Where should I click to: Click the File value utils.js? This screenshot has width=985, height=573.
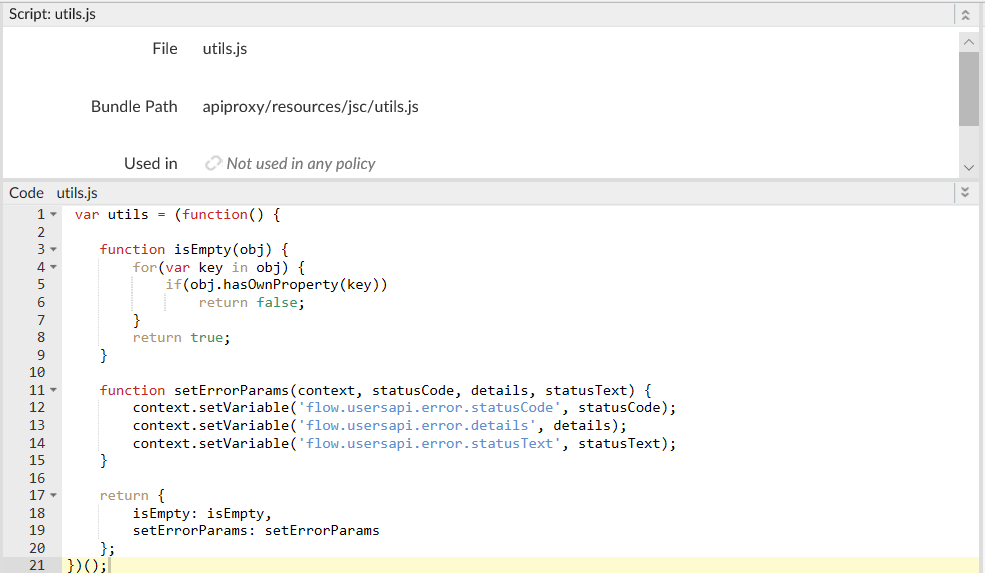225,49
